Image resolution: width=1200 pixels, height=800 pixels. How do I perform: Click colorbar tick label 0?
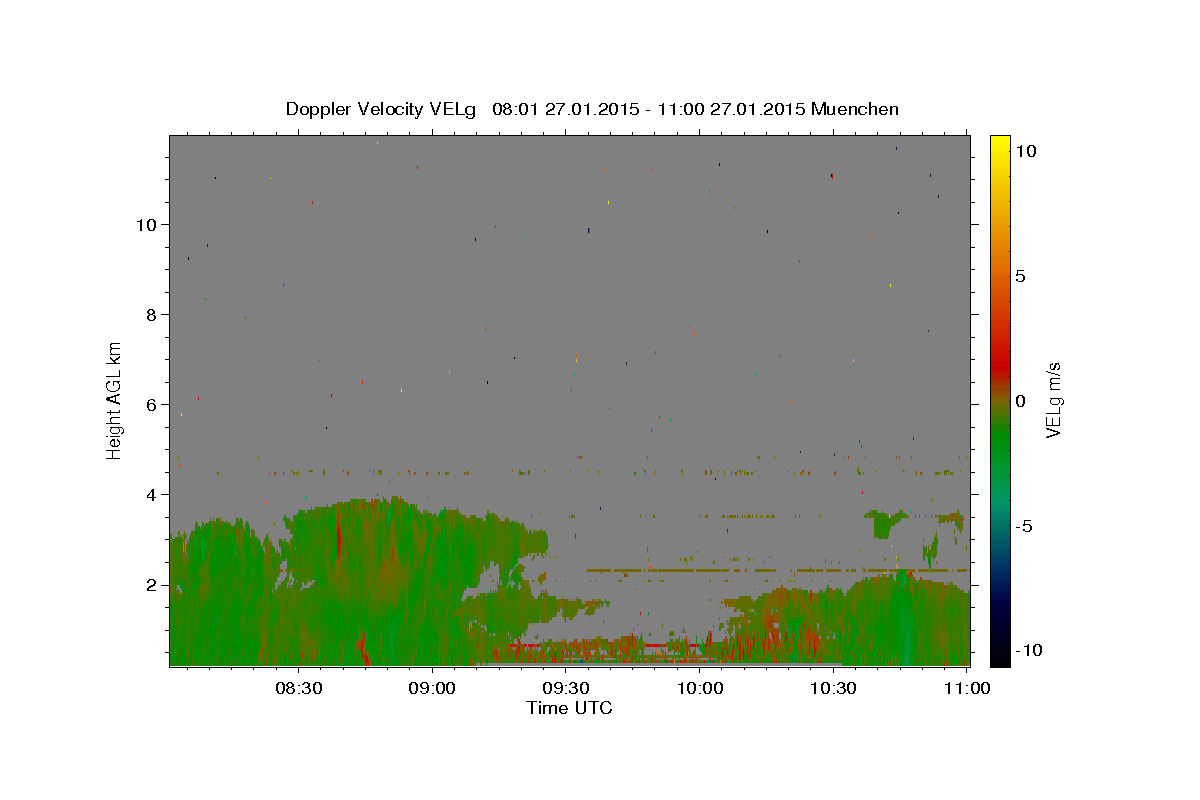coord(1020,401)
